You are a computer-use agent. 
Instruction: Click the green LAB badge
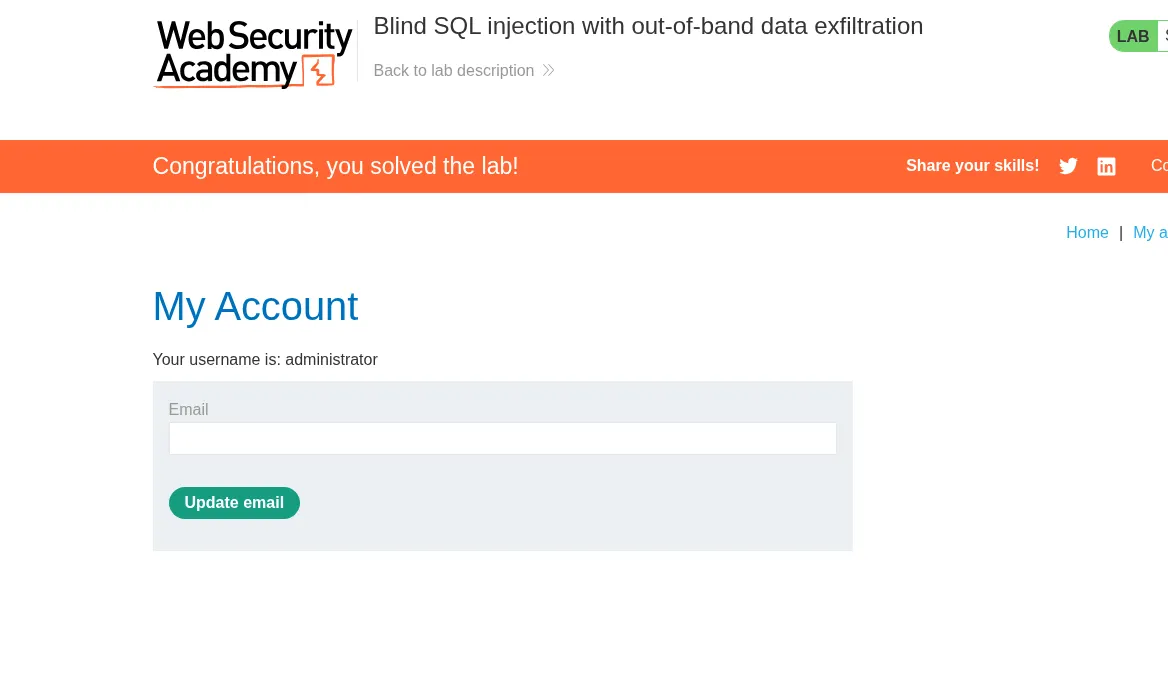click(1133, 36)
